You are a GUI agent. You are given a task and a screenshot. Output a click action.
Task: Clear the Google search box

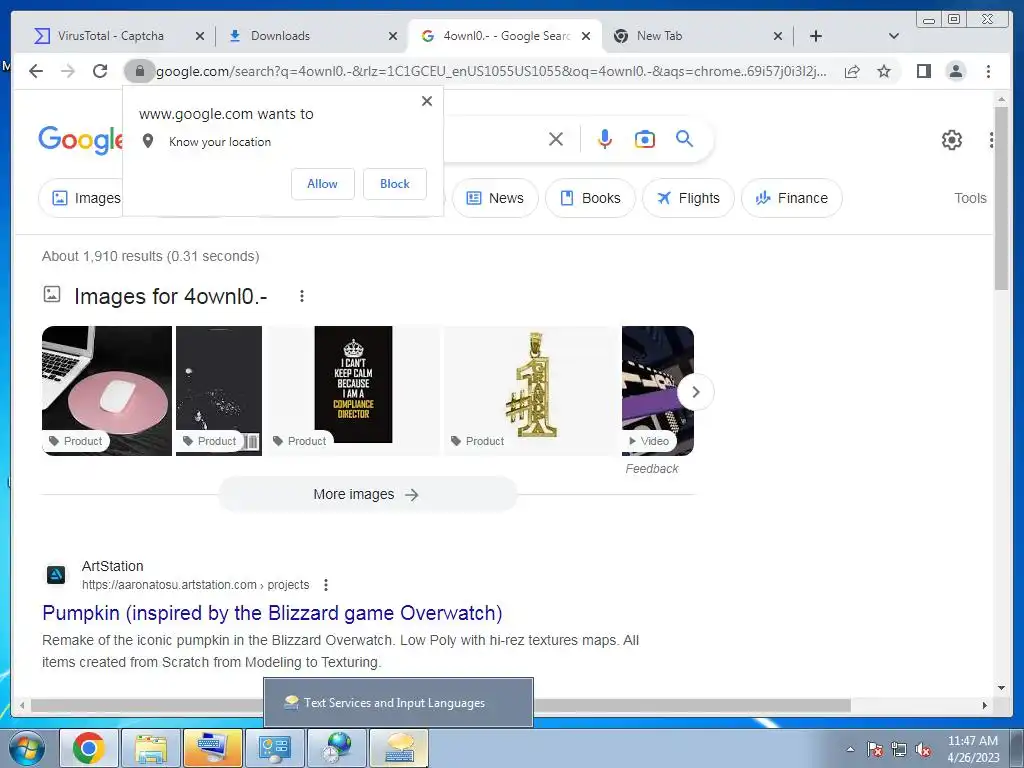coord(556,139)
